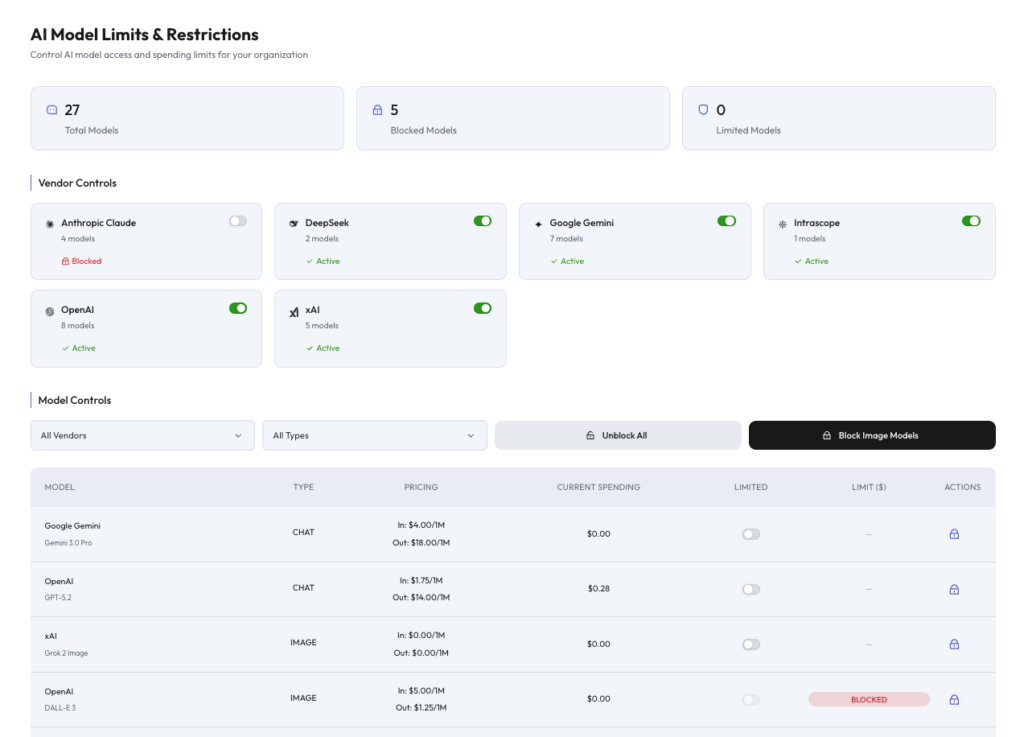This screenshot has height=737, width=1024.
Task: Open the All Vendors dropdown
Action: pyautogui.click(x=142, y=435)
